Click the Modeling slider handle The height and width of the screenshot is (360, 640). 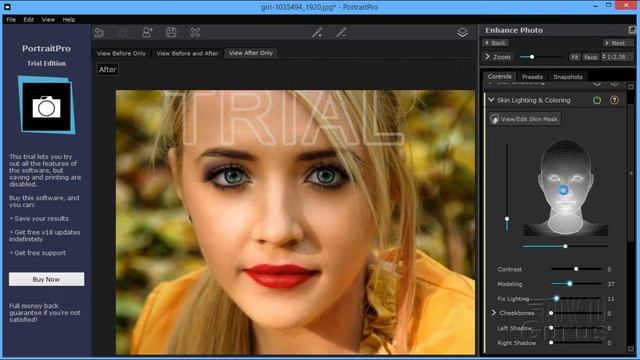point(570,284)
